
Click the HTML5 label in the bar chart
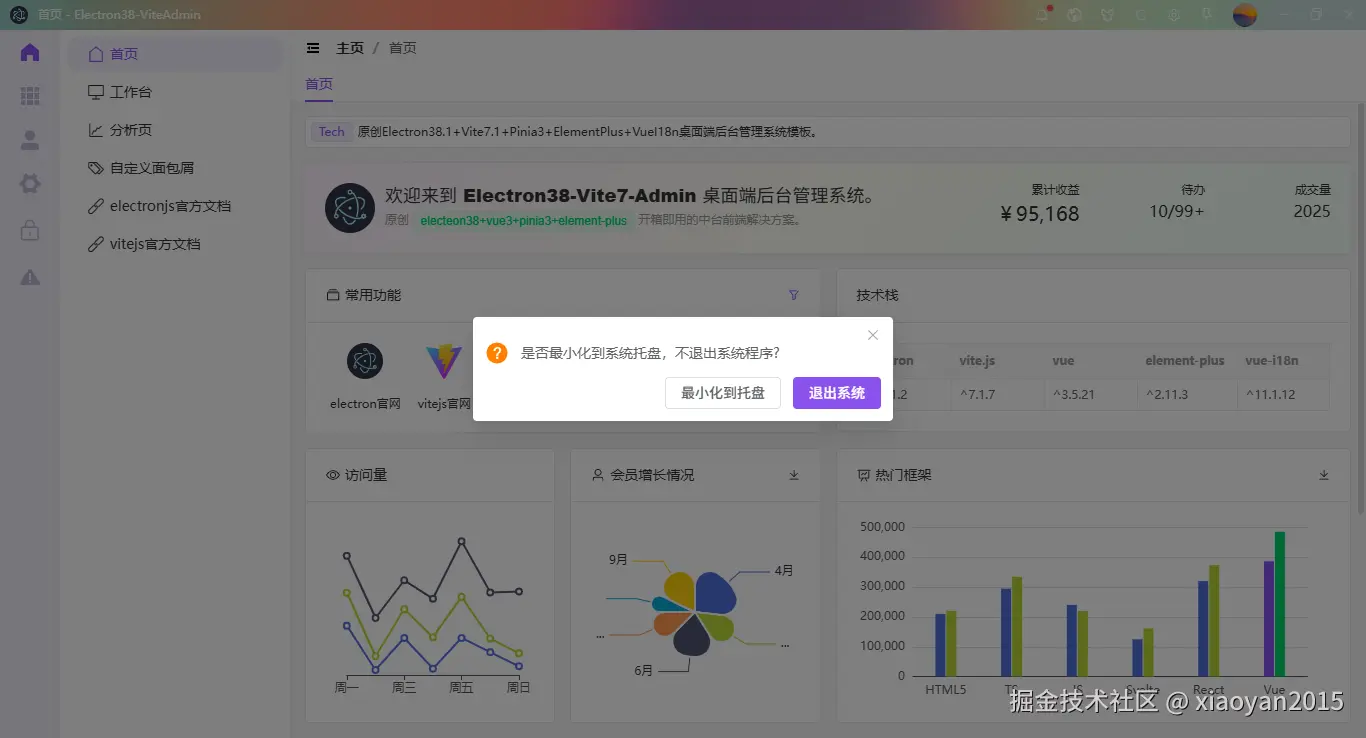pyautogui.click(x=945, y=690)
